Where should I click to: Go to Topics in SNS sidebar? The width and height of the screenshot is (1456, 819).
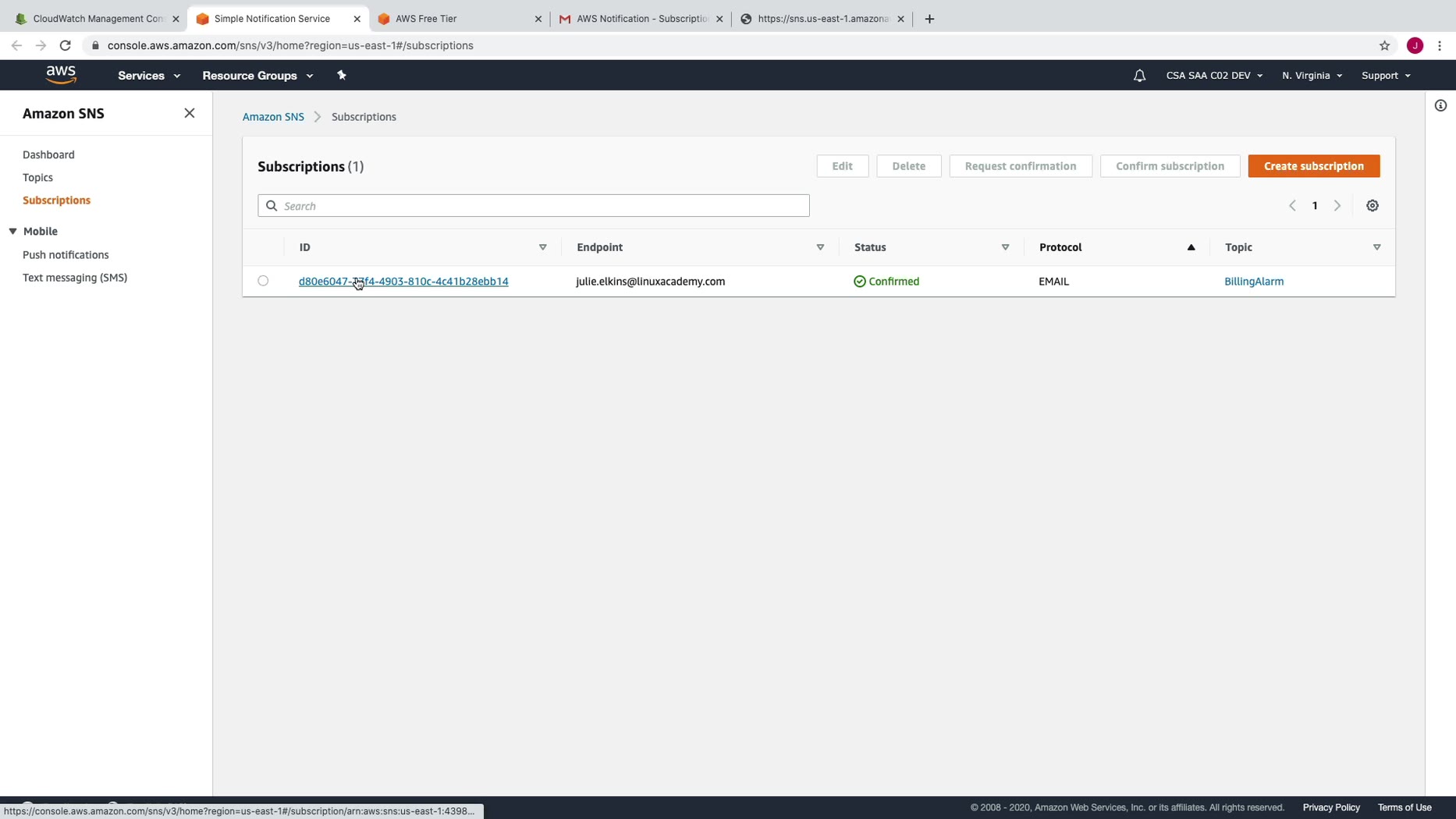pyautogui.click(x=37, y=177)
